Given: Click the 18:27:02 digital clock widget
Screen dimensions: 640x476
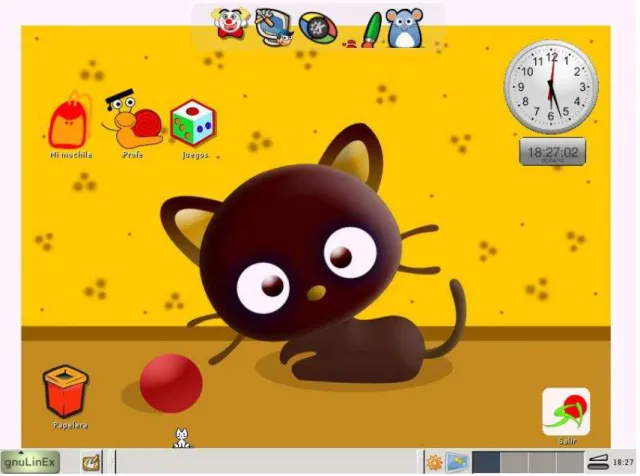Looking at the screenshot, I should coord(552,152).
